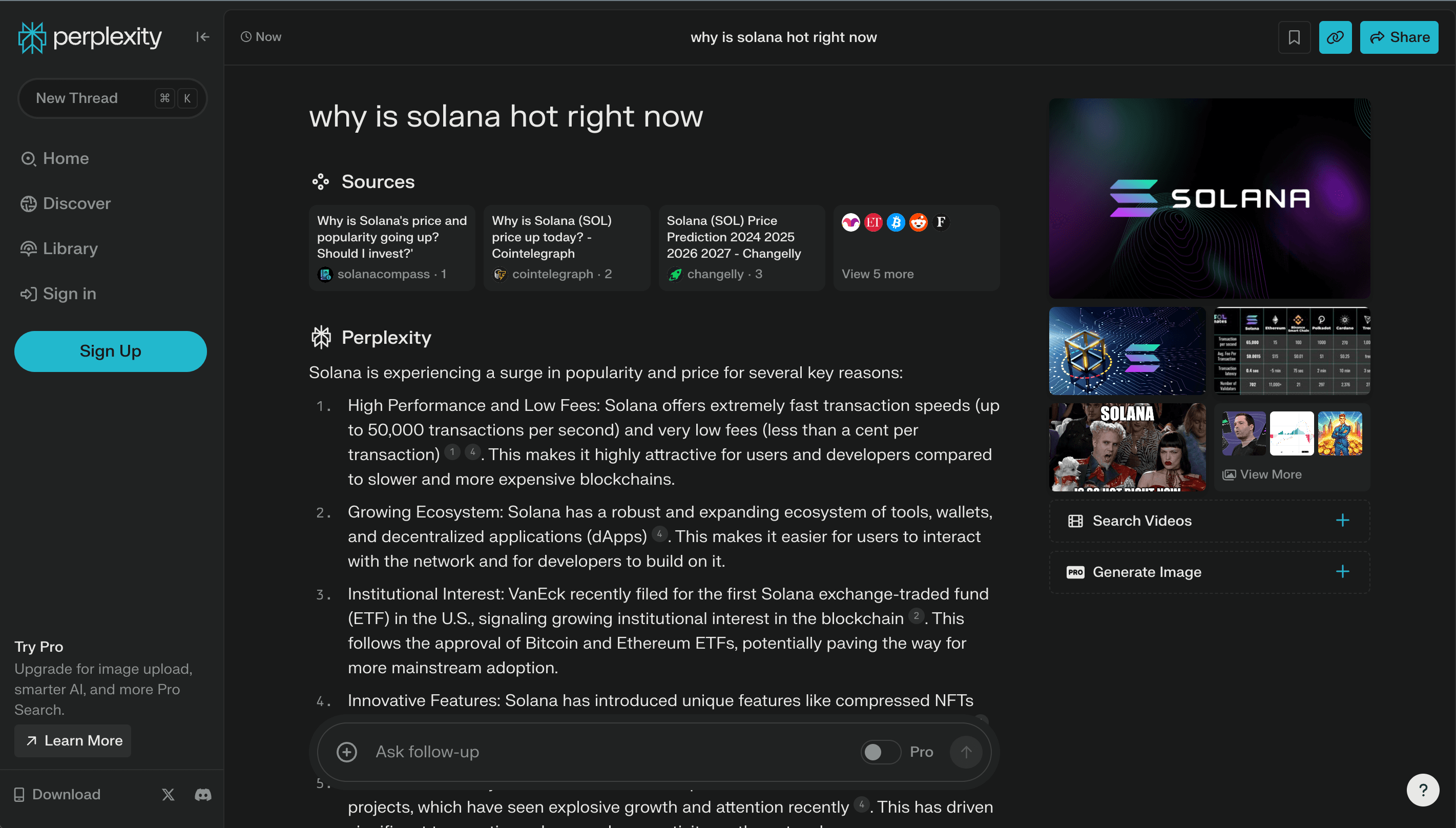The image size is (1456, 828).
Task: Click the chart thumbnail in View More tile
Action: (1292, 433)
